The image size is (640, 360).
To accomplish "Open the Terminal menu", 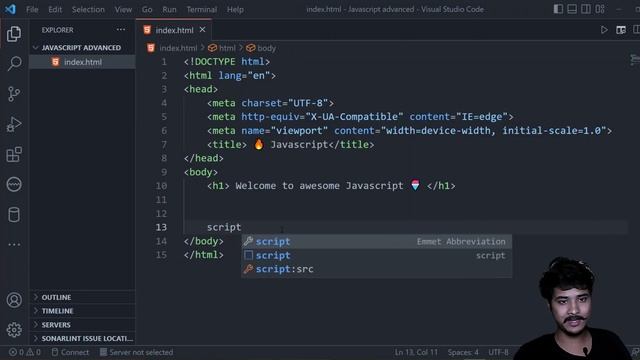I will click(x=202, y=9).
